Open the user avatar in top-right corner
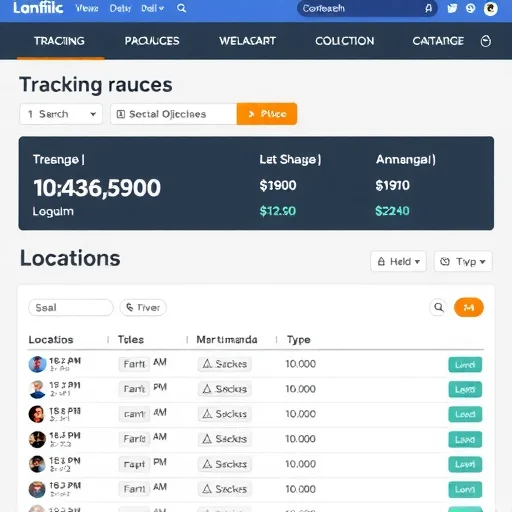The width and height of the screenshot is (512, 512). [490, 8]
